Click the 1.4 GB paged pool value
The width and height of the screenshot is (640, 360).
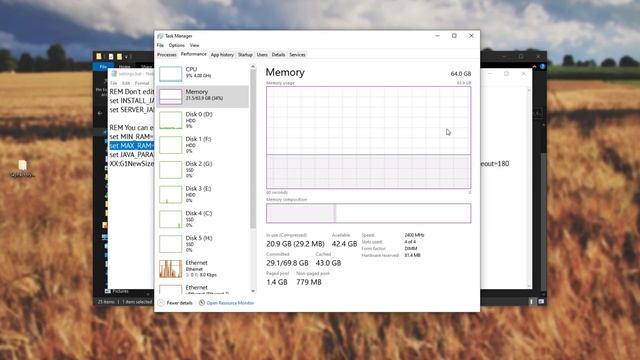277,282
